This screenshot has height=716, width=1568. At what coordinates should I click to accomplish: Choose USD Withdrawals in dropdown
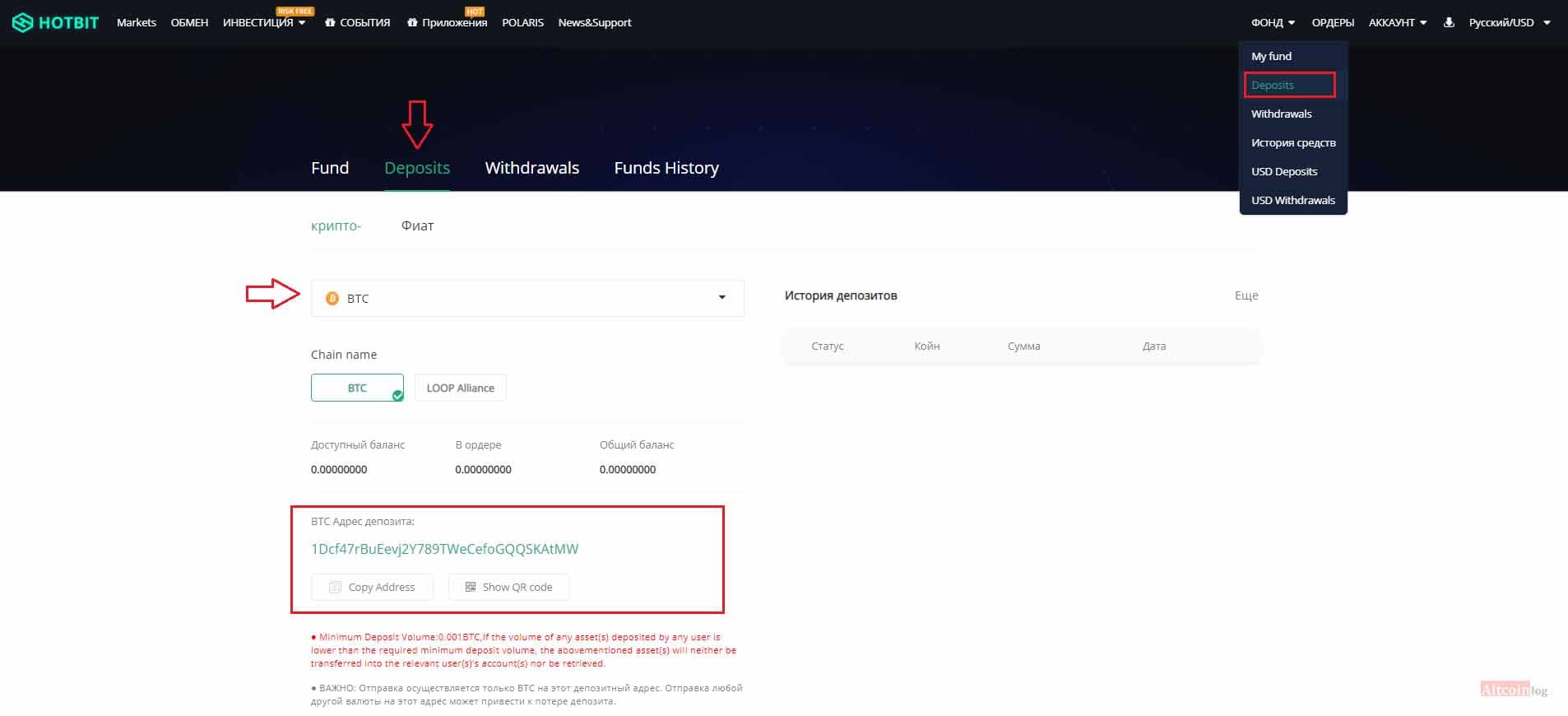(x=1293, y=200)
